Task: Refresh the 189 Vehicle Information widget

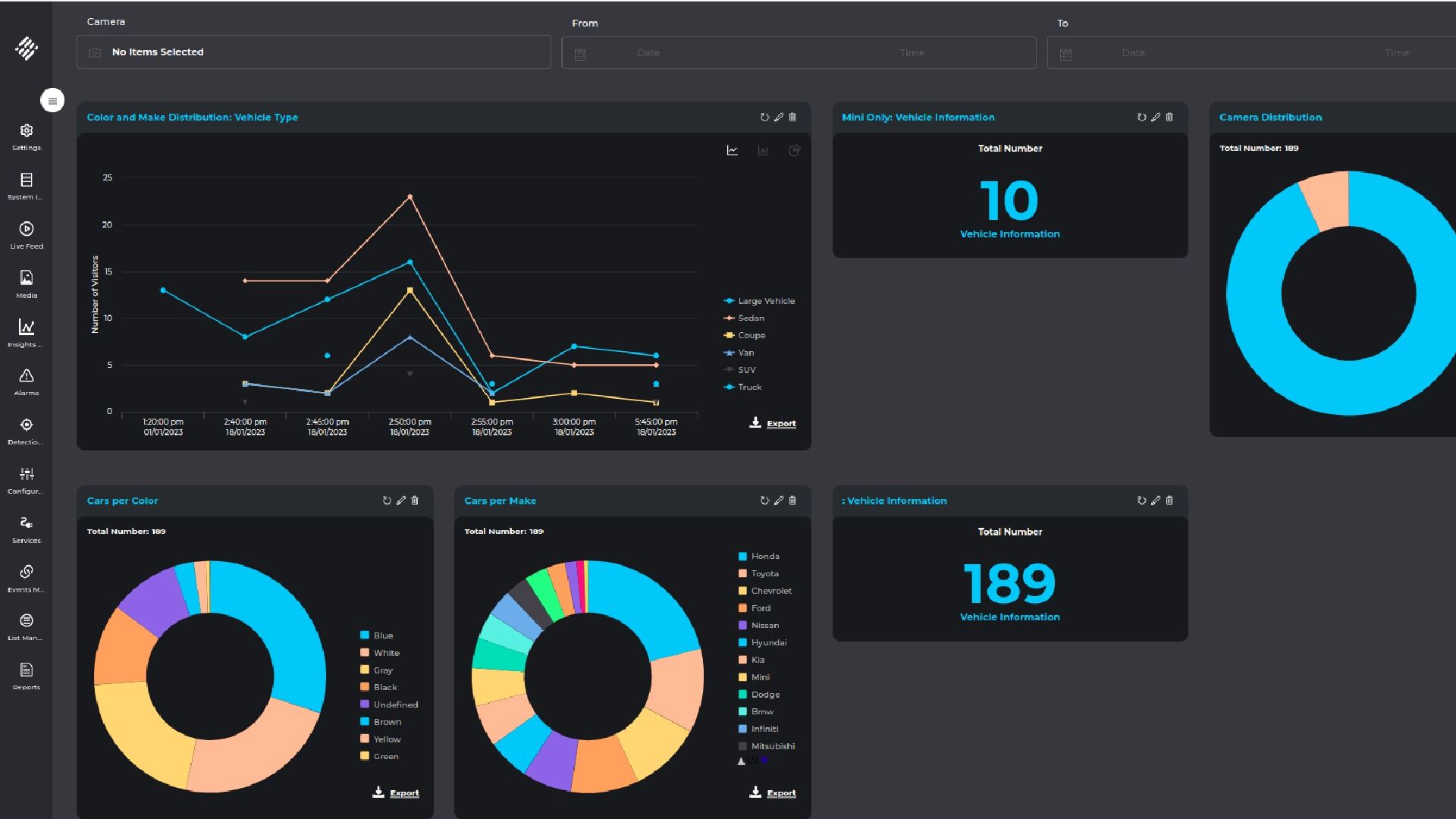Action: [x=1141, y=500]
